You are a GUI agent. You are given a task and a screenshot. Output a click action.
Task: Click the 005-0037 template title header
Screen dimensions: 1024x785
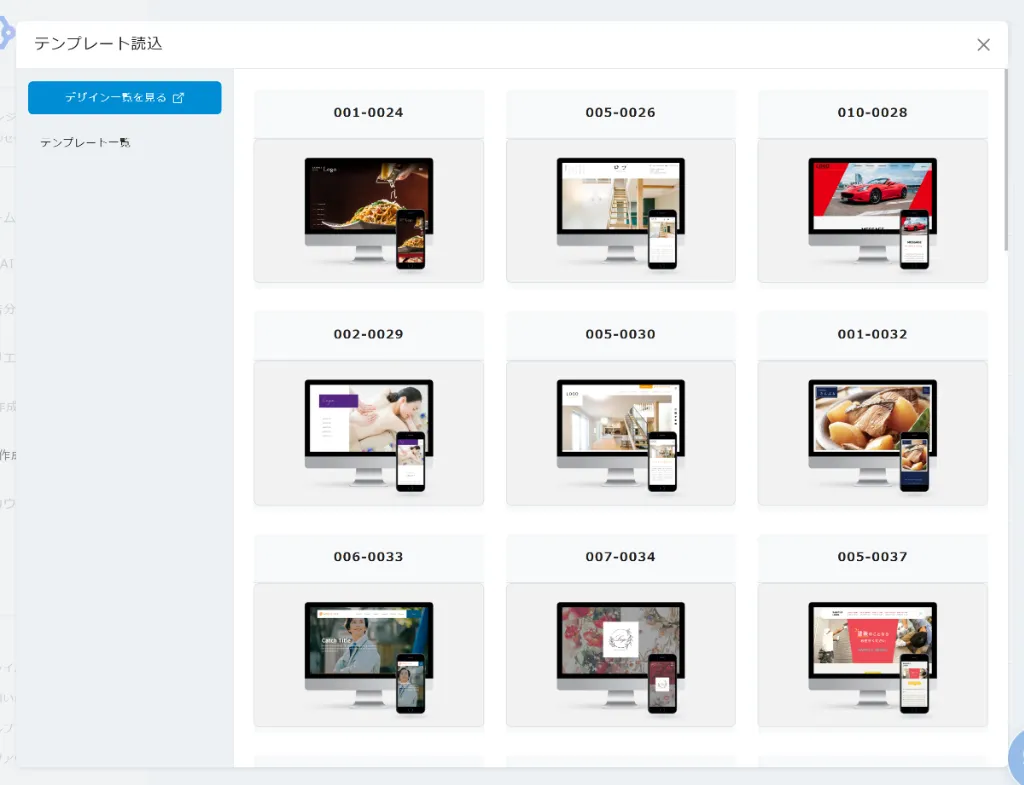[x=872, y=557]
